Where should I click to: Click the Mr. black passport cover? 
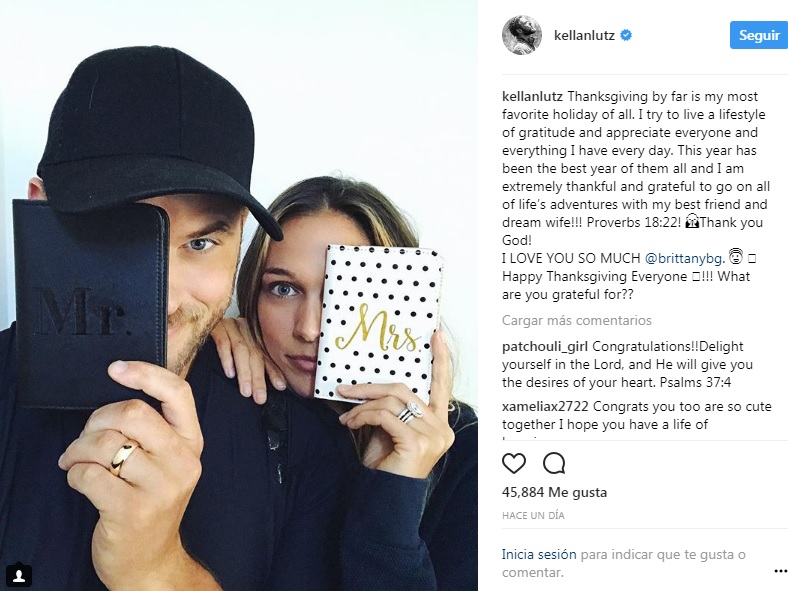click(x=89, y=305)
